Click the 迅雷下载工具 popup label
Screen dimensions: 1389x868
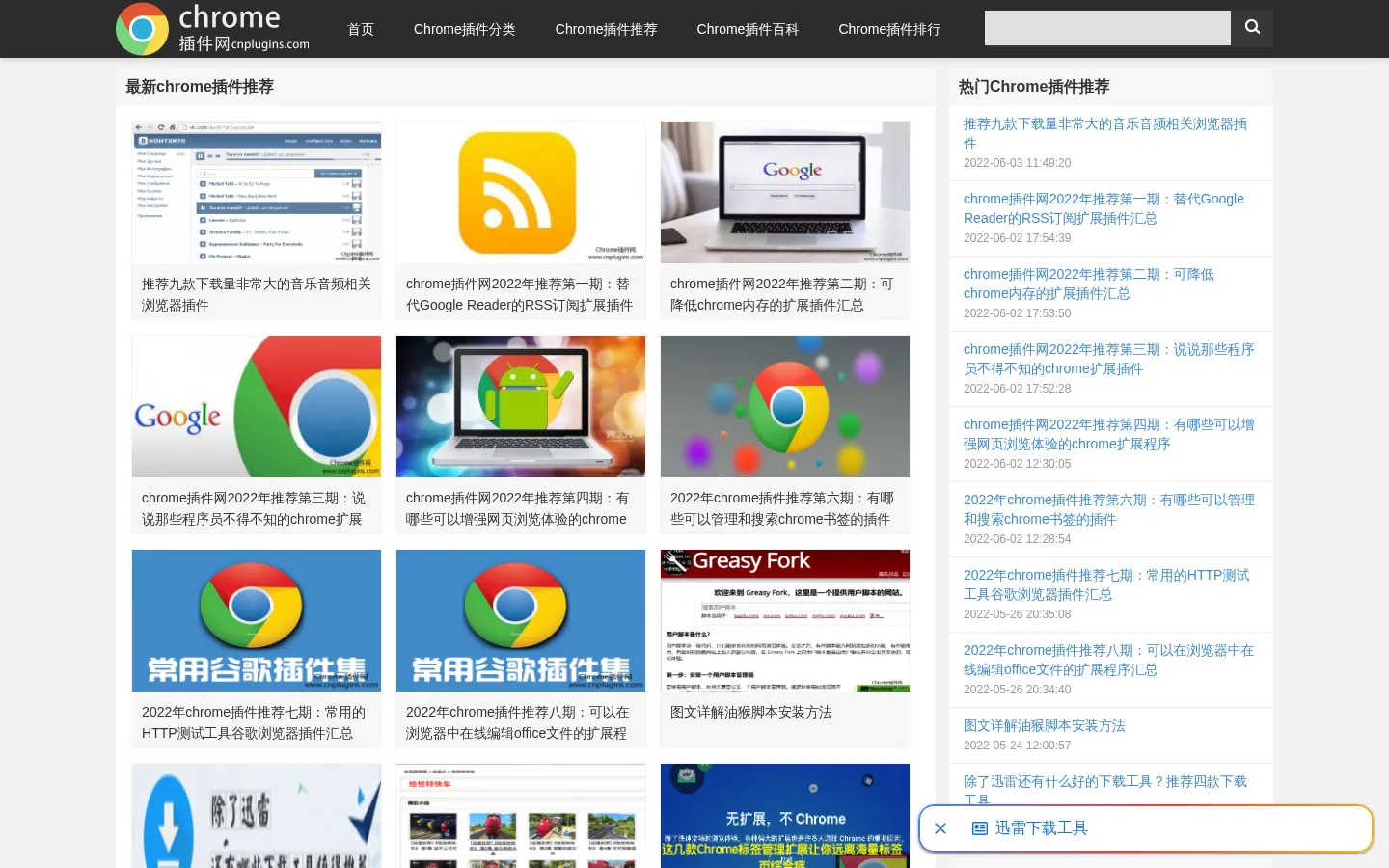coord(1042,828)
